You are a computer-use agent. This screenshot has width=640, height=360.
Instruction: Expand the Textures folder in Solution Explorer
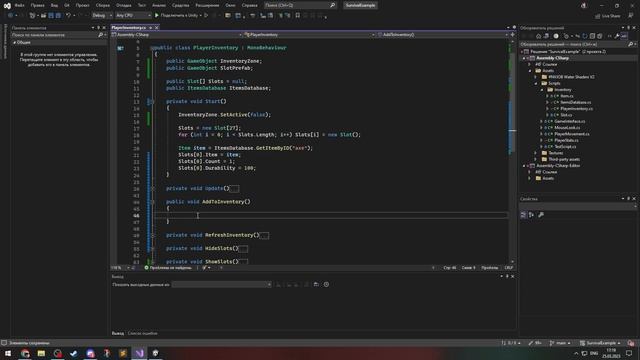point(536,153)
